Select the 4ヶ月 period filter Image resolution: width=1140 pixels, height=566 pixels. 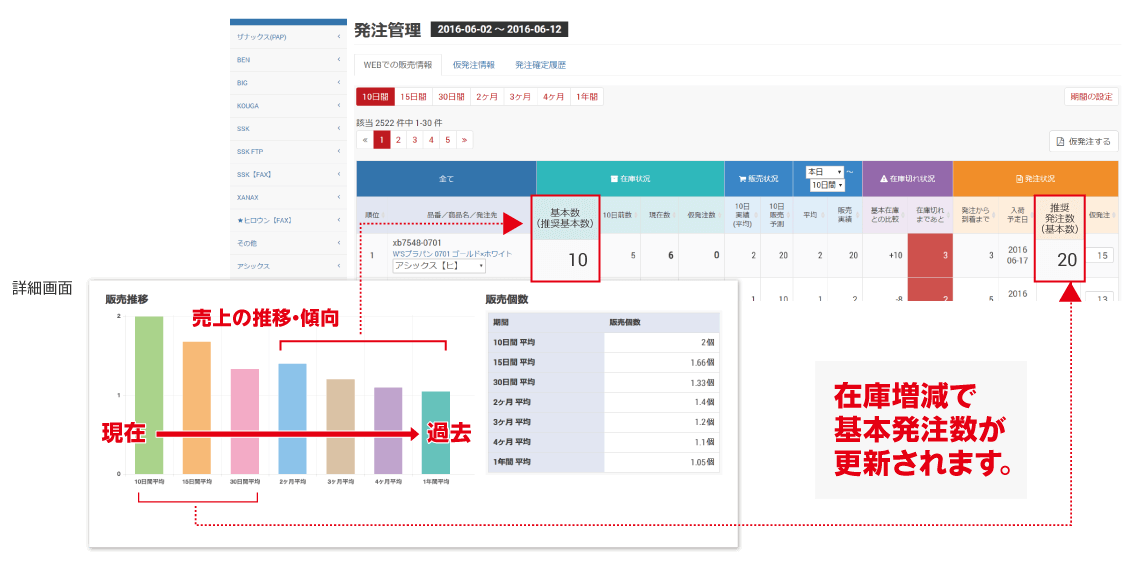[x=553, y=97]
